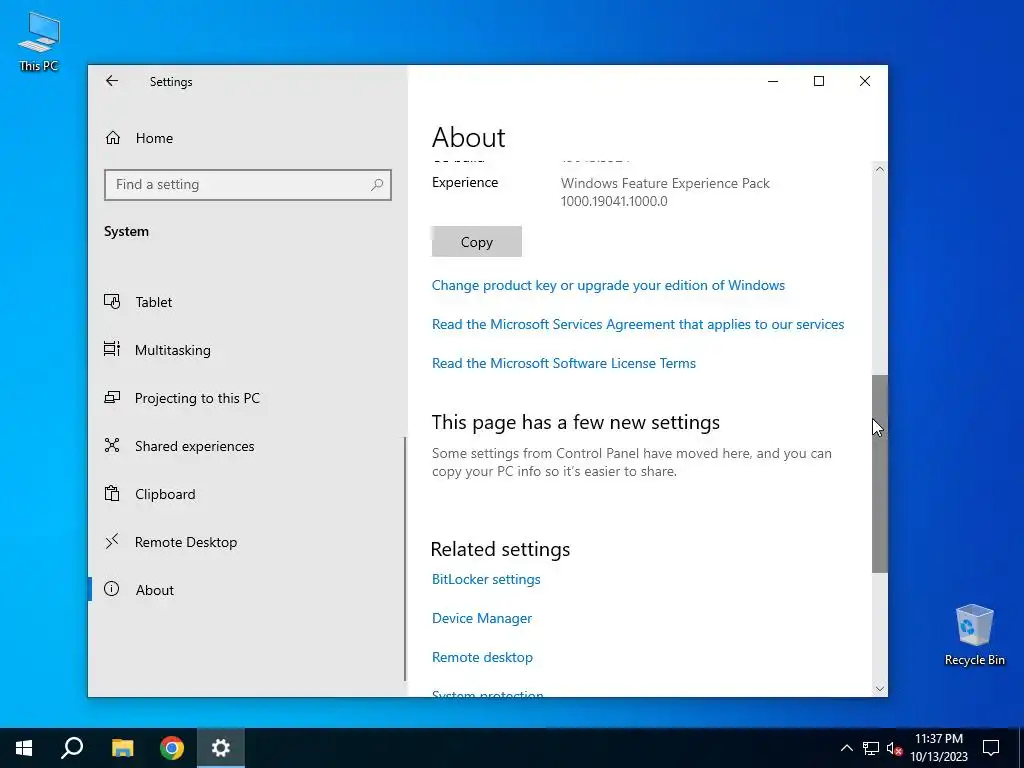Open File Explorer from taskbar
Image resolution: width=1024 pixels, height=768 pixels.
[122, 748]
